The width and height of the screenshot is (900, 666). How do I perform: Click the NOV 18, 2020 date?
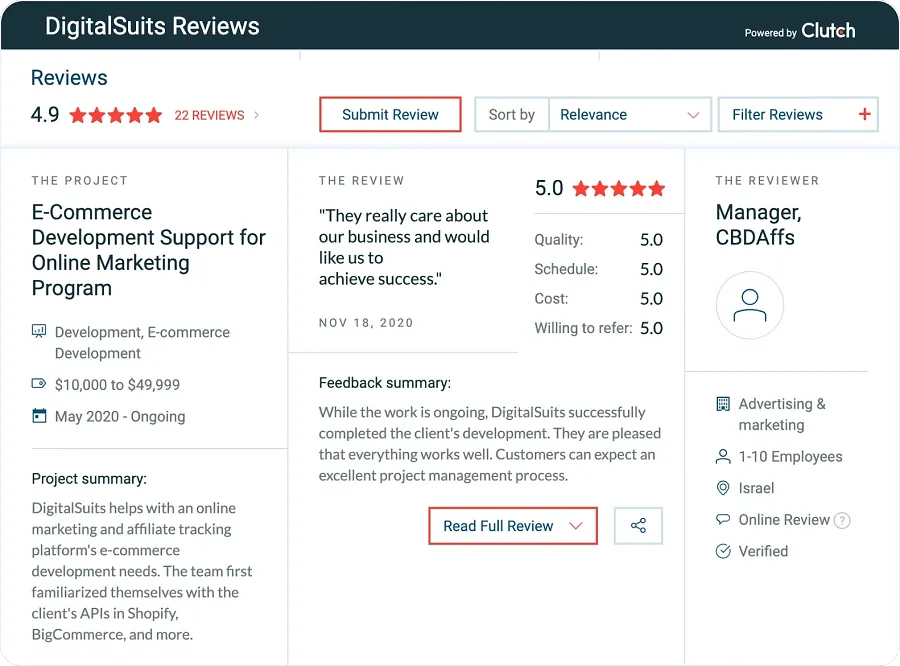[x=366, y=323]
